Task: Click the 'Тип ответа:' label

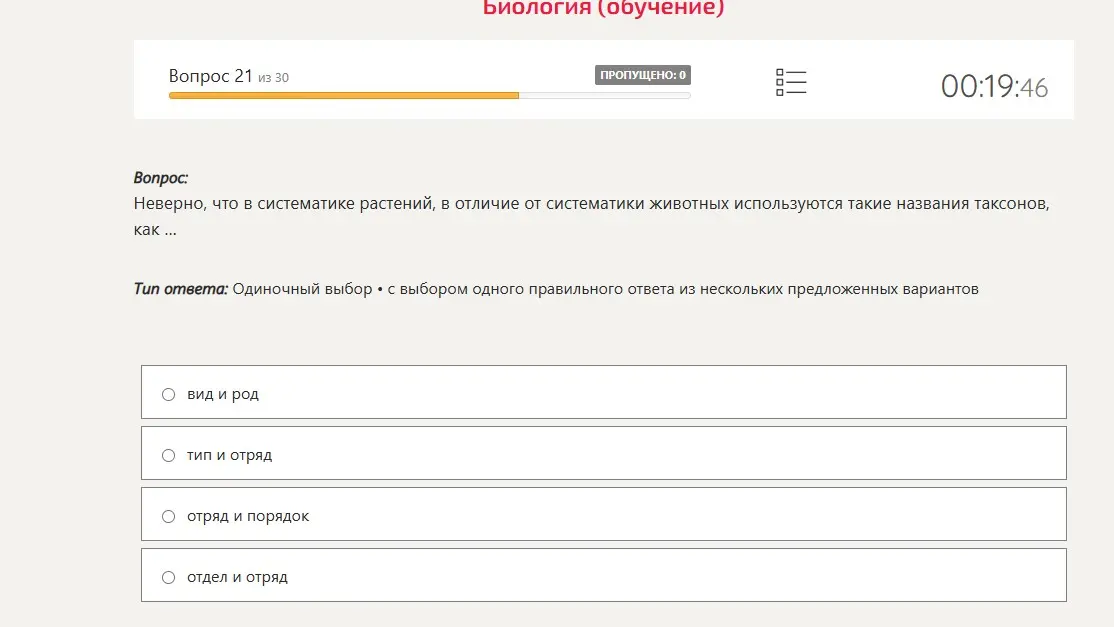Action: pos(180,289)
